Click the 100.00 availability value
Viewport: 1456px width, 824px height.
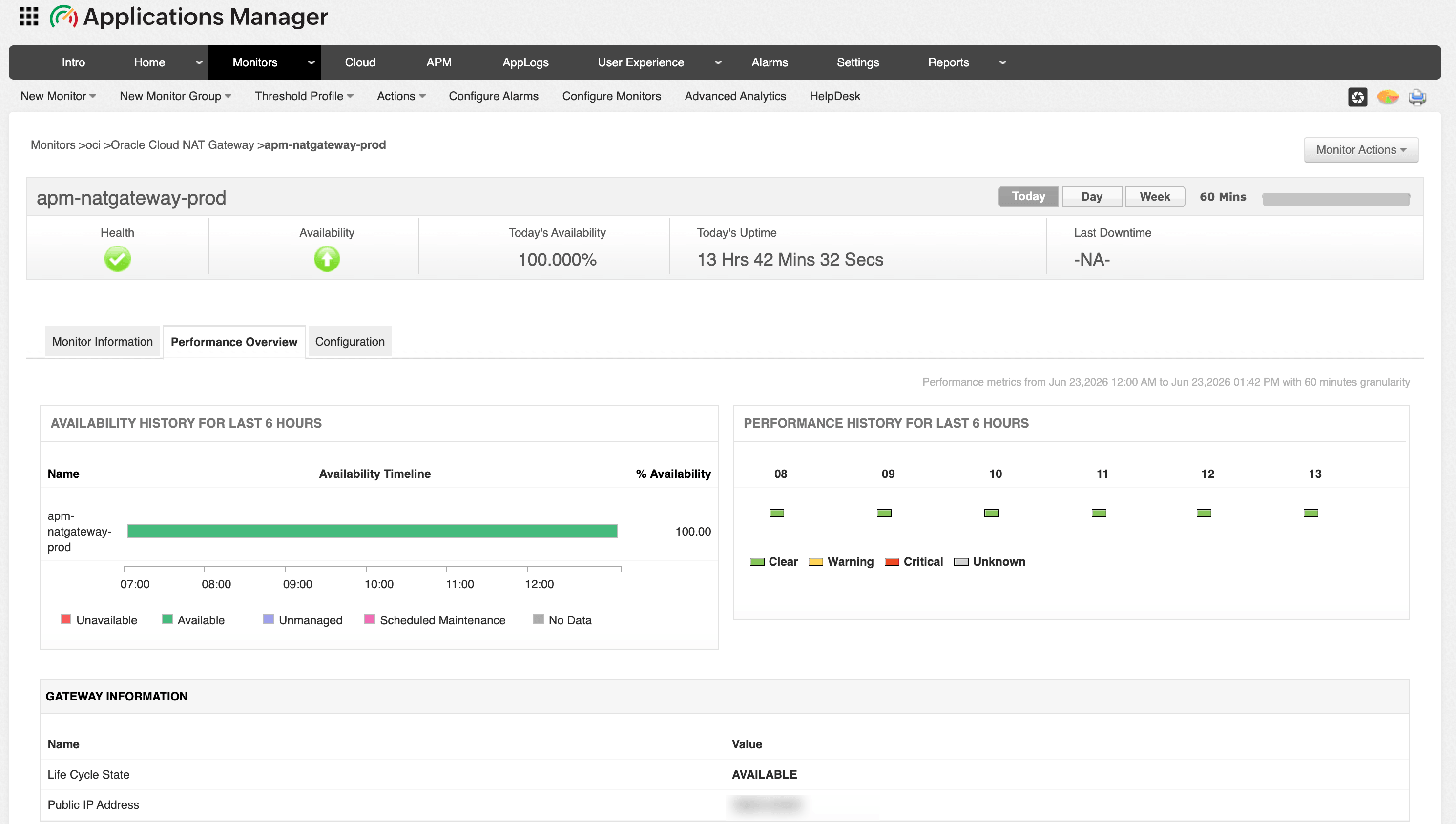coord(693,532)
